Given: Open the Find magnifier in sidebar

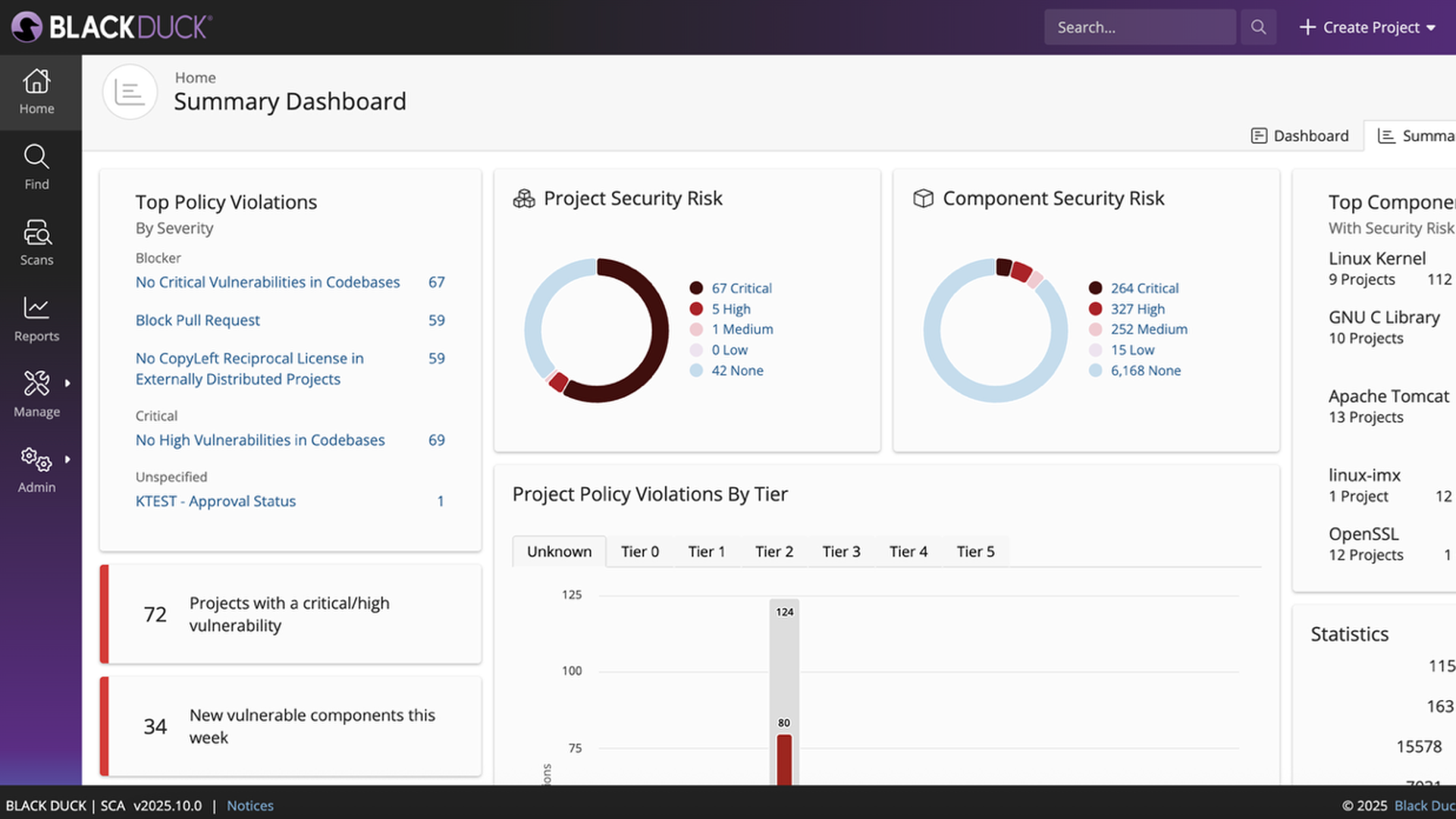Looking at the screenshot, I should pos(36,157).
